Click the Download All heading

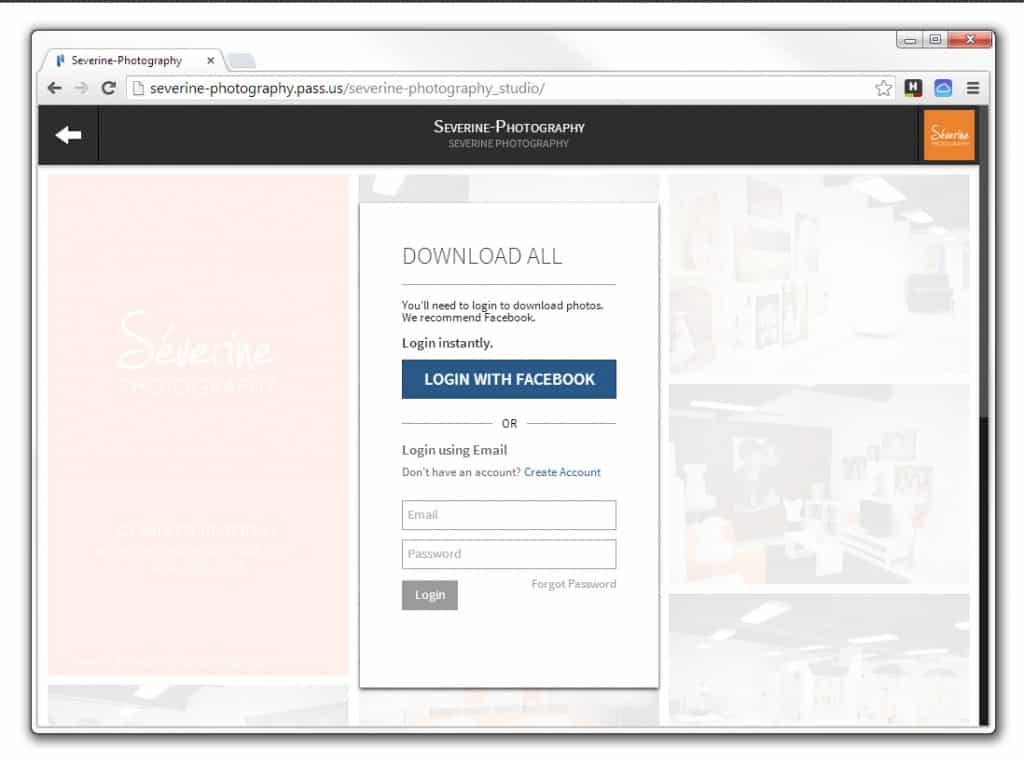482,256
